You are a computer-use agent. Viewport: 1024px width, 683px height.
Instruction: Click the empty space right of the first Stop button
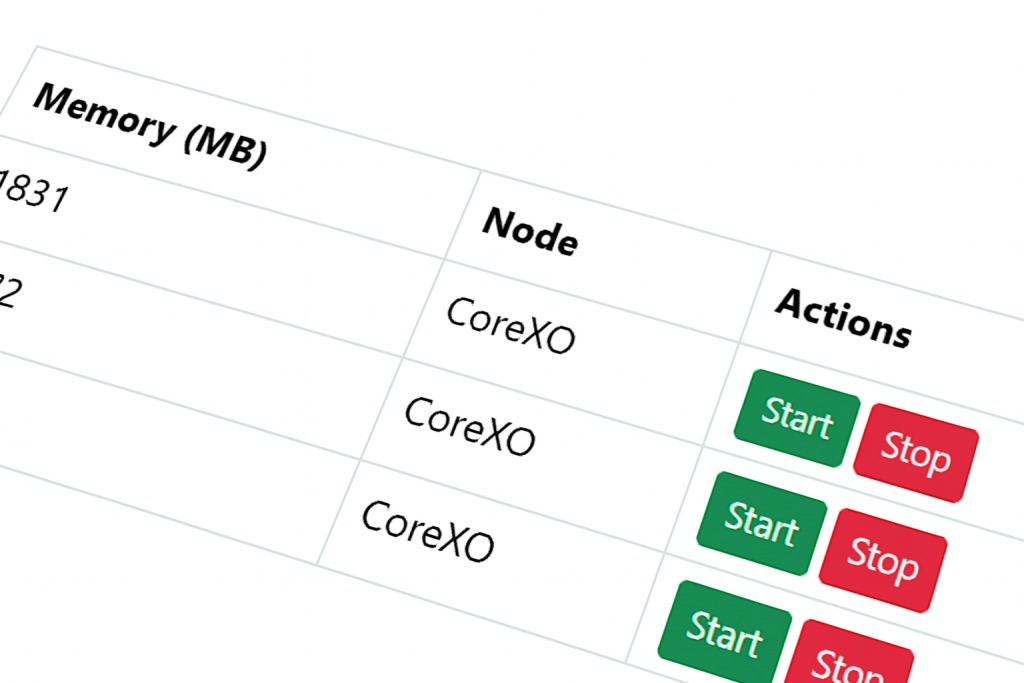click(x=1000, y=480)
